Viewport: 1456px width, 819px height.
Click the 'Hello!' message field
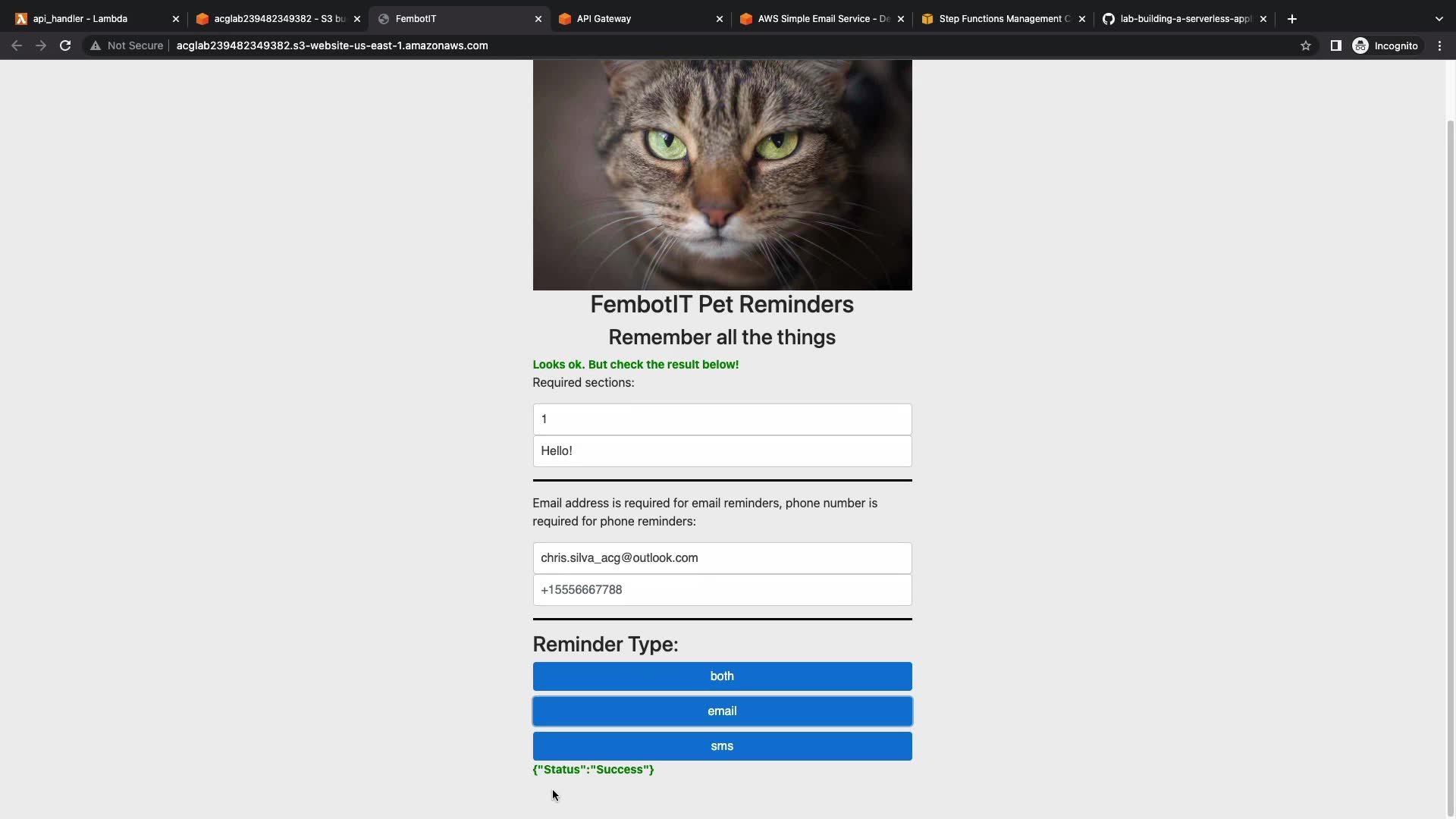722,451
